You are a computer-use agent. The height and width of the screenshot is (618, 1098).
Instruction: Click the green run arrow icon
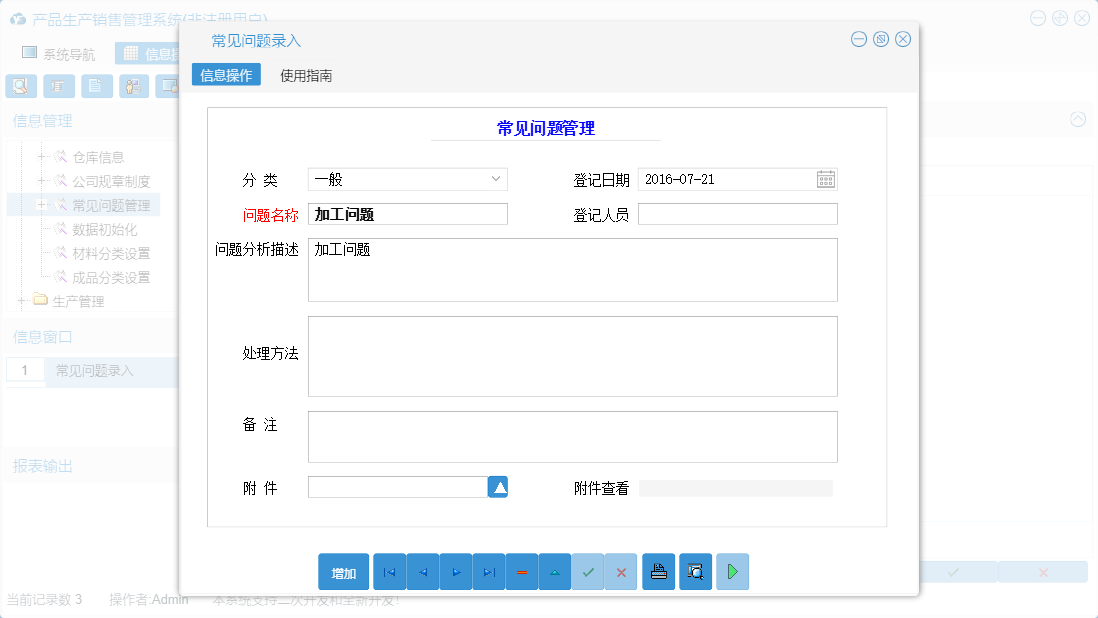pyautogui.click(x=732, y=571)
